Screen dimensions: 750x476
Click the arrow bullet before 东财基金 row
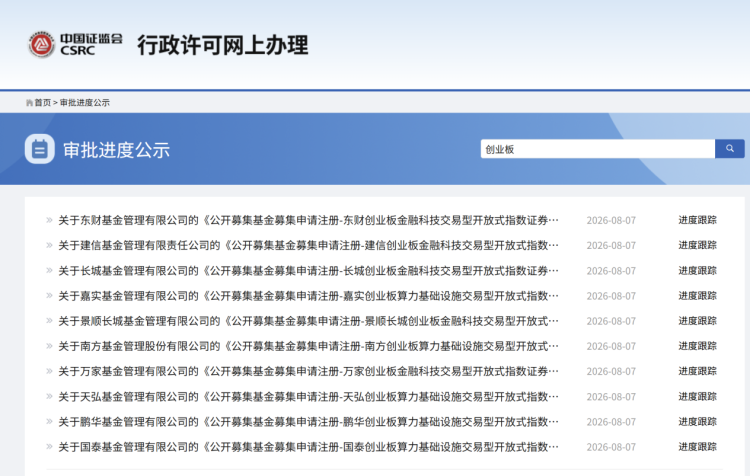pyautogui.click(x=49, y=220)
